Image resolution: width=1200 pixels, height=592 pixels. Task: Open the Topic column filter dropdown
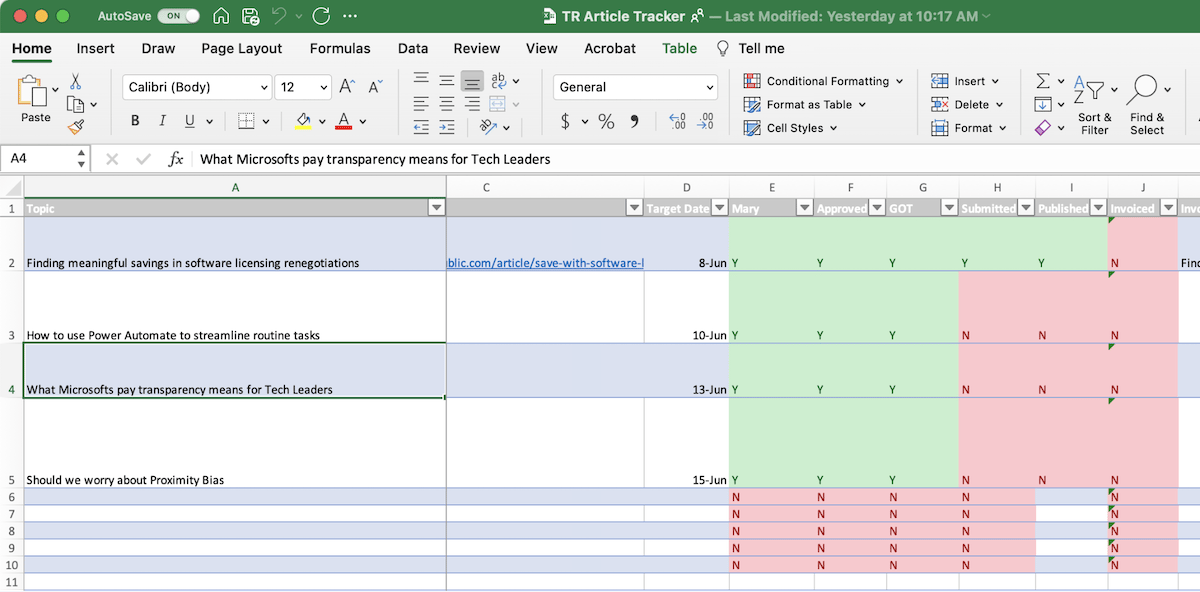tap(436, 208)
